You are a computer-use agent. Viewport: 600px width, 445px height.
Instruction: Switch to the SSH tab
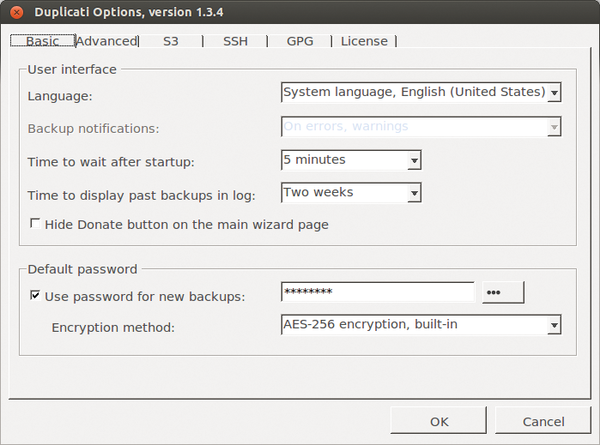tap(235, 41)
